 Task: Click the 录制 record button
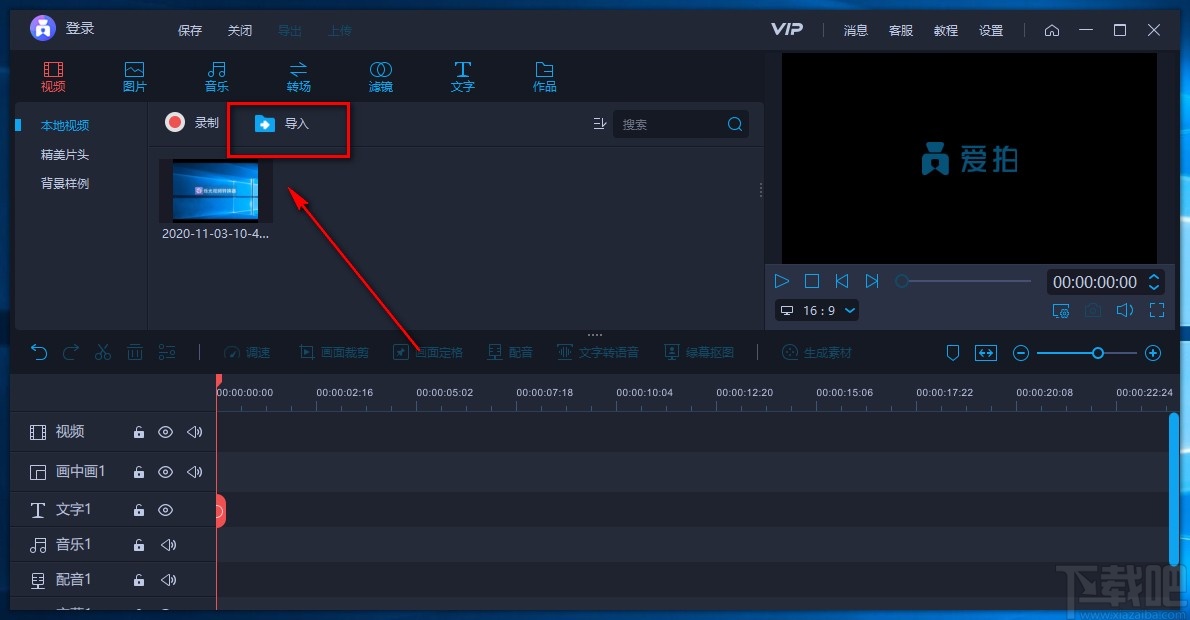click(x=192, y=122)
